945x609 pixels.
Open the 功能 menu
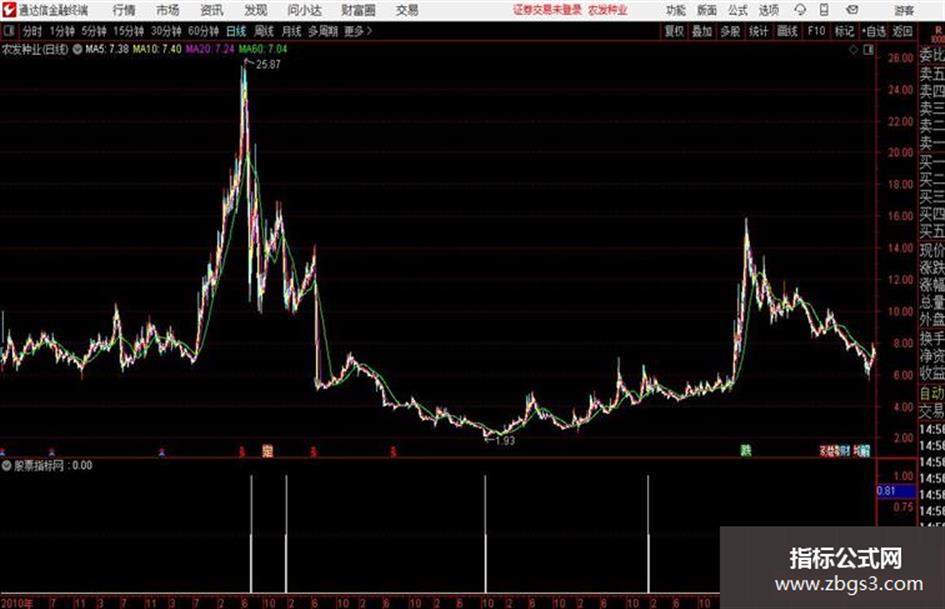click(676, 10)
